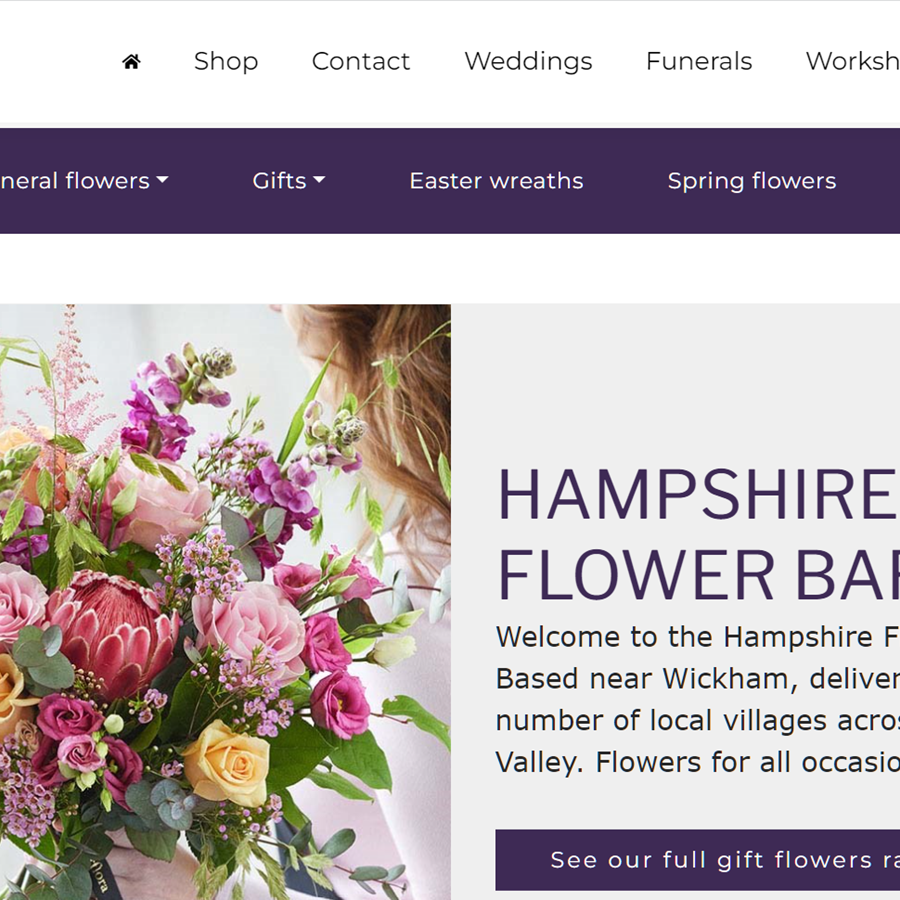Click the caret beside Funeral flowers
The height and width of the screenshot is (900, 900).
[162, 181]
